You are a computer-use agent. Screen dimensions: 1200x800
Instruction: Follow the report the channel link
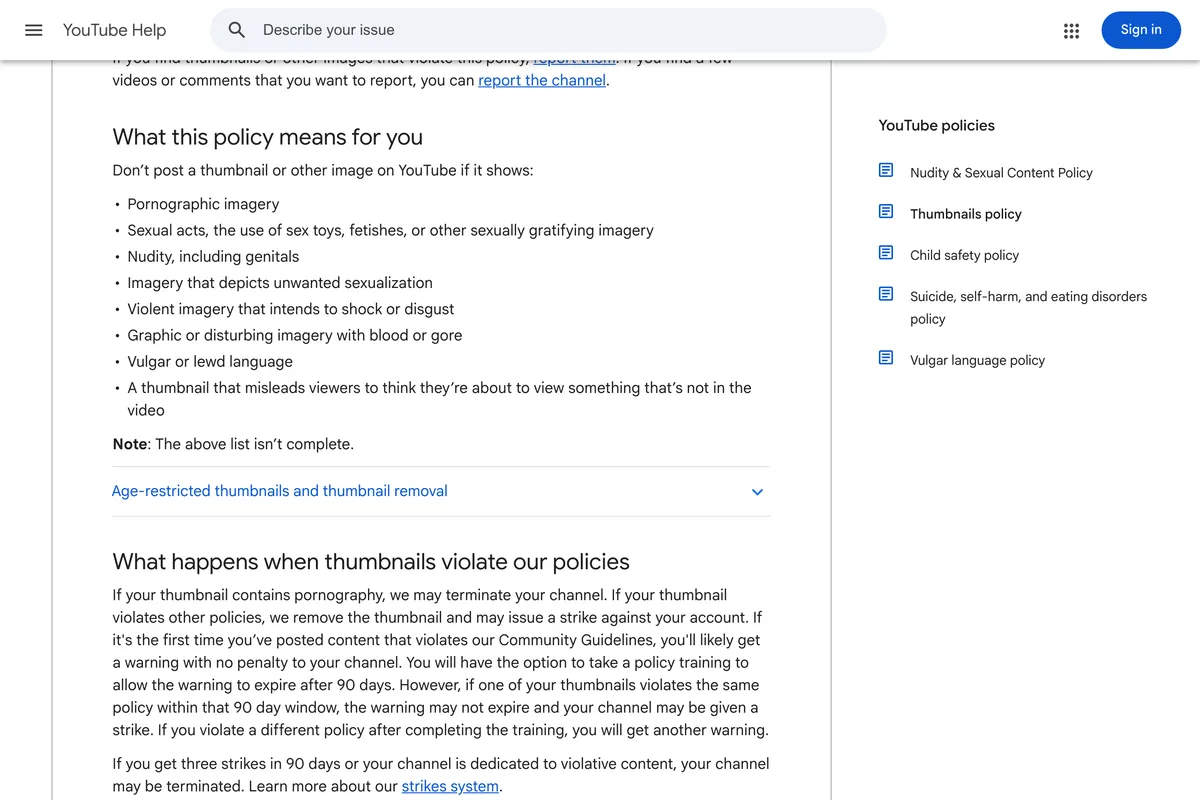click(x=542, y=80)
